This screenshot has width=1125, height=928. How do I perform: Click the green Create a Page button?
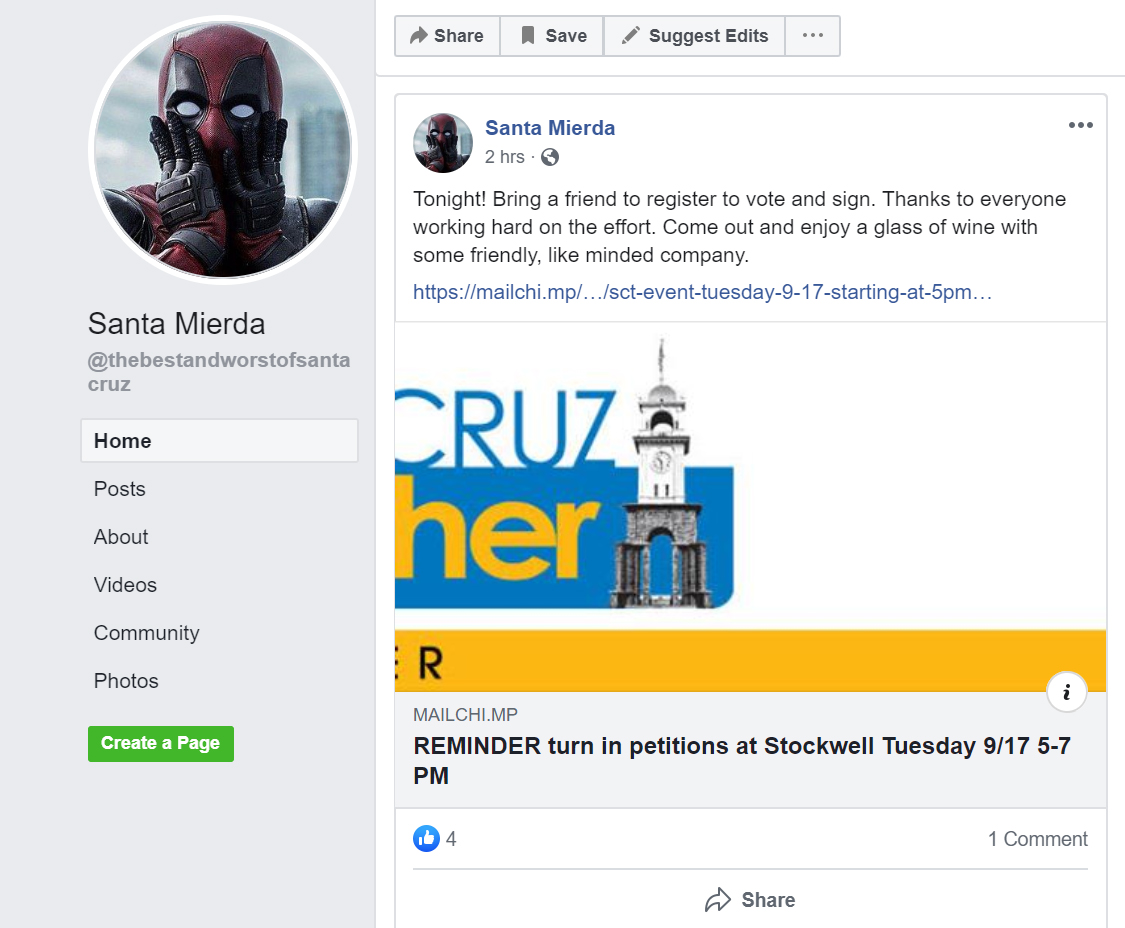tap(161, 744)
